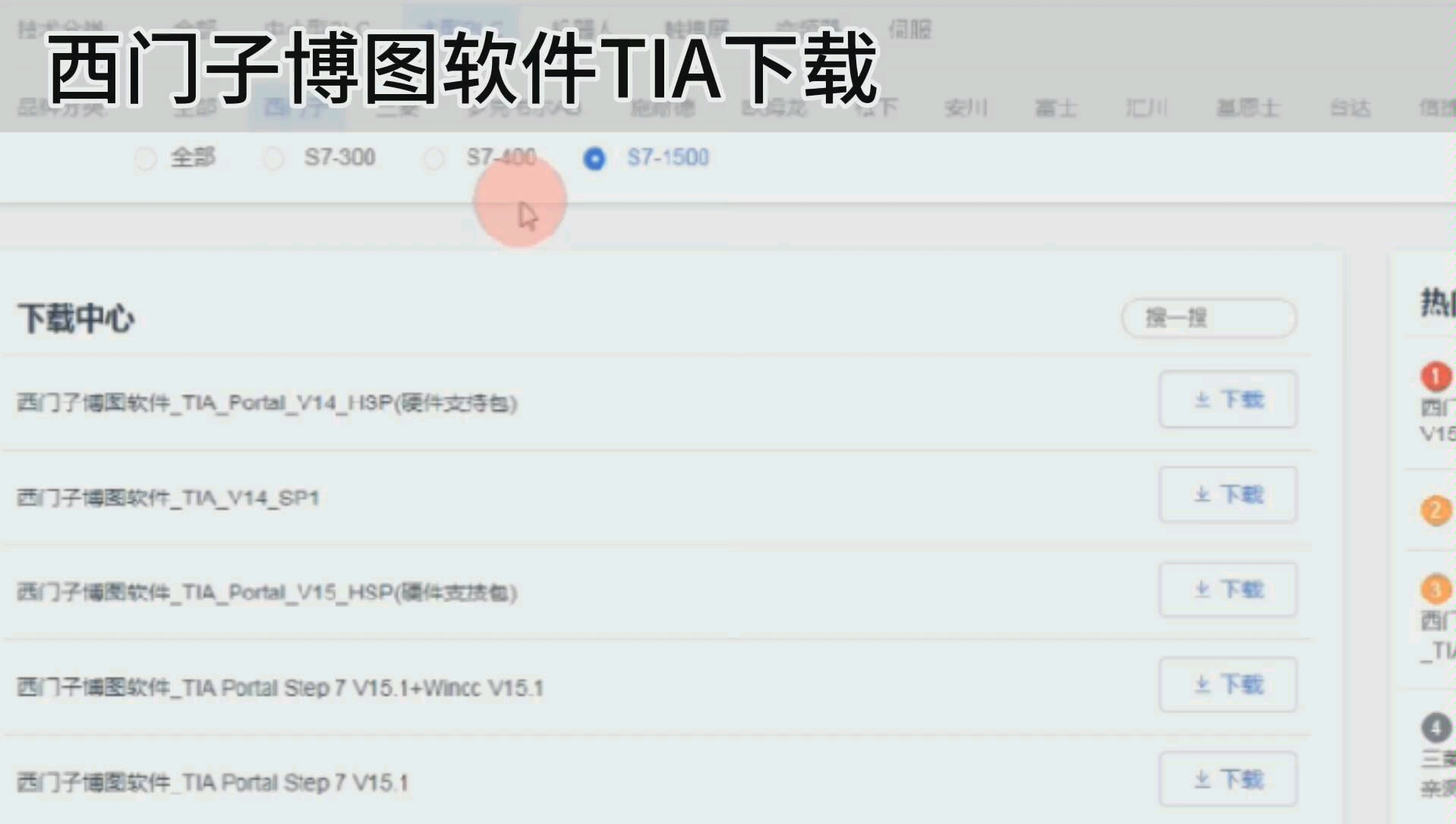This screenshot has height=824, width=1456.
Task: Filter by the 汇川 brand
Action: [x=1146, y=109]
